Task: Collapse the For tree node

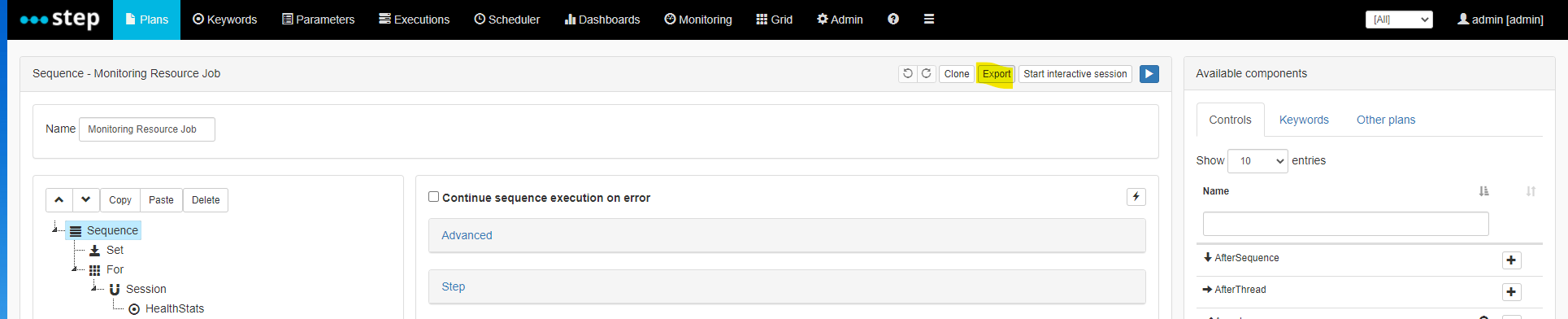Action: 75,269
